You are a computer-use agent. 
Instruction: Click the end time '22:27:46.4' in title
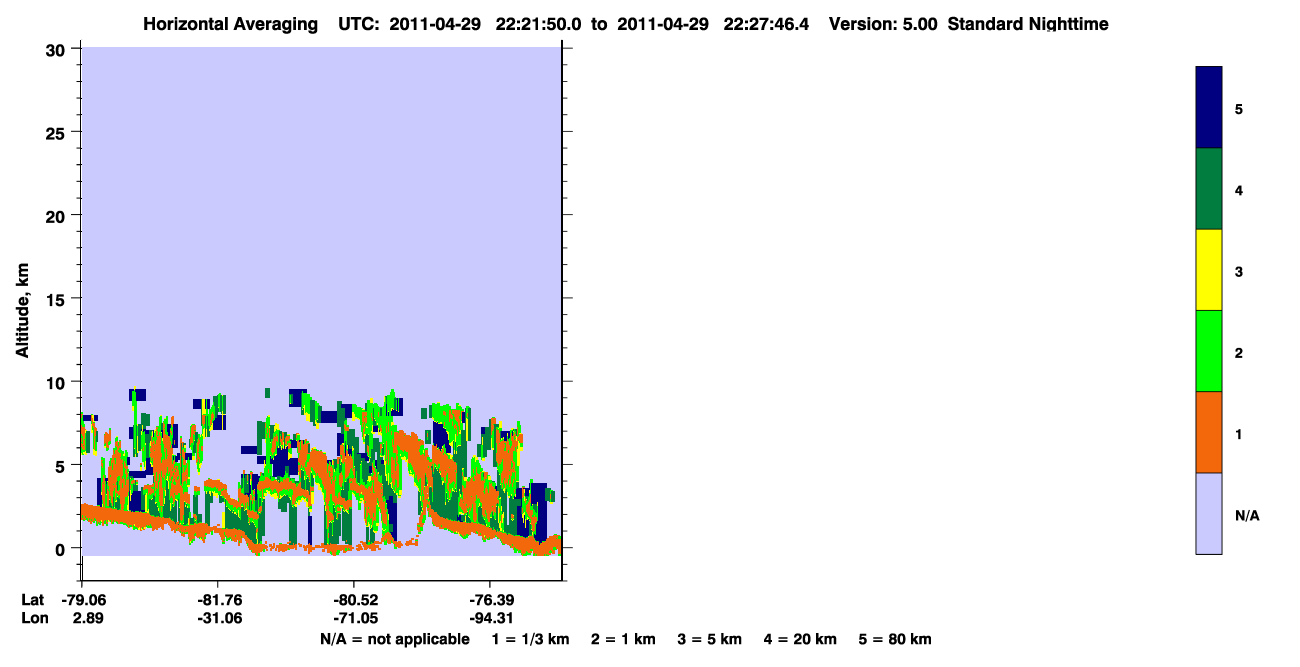[766, 24]
